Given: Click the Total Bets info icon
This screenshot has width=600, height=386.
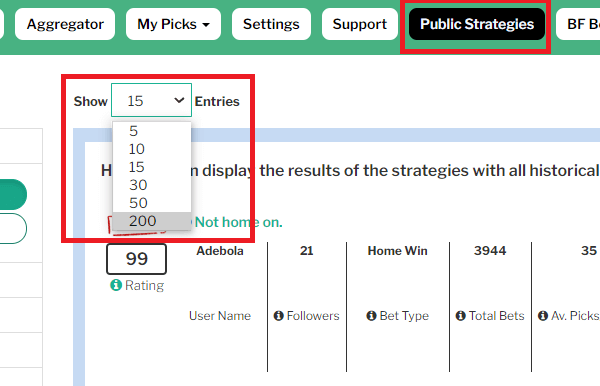Looking at the screenshot, I should 461,316.
